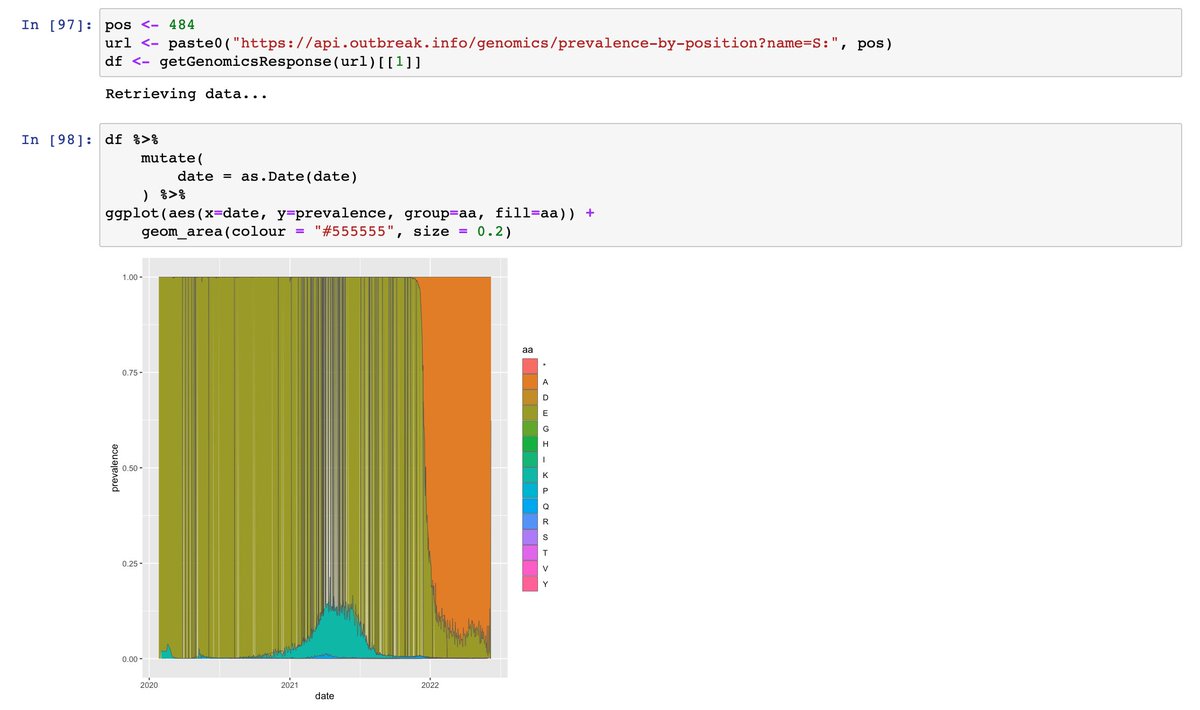
Task: Select the In [98] prompt label
Action: (56, 140)
